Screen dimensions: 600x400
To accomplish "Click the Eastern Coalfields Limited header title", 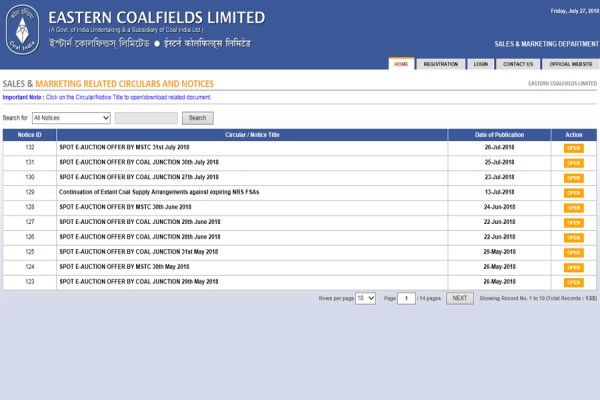I will [x=157, y=18].
